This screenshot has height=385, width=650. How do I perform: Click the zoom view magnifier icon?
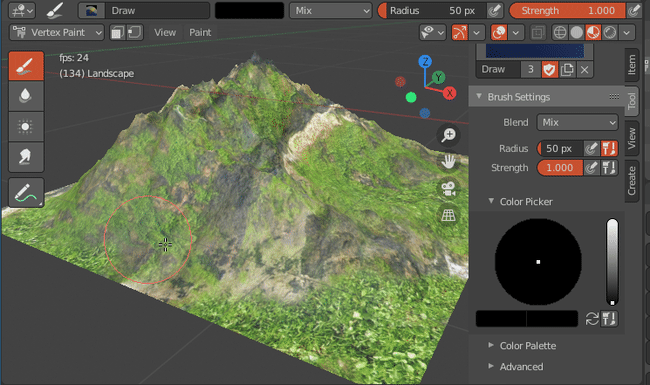click(x=449, y=135)
